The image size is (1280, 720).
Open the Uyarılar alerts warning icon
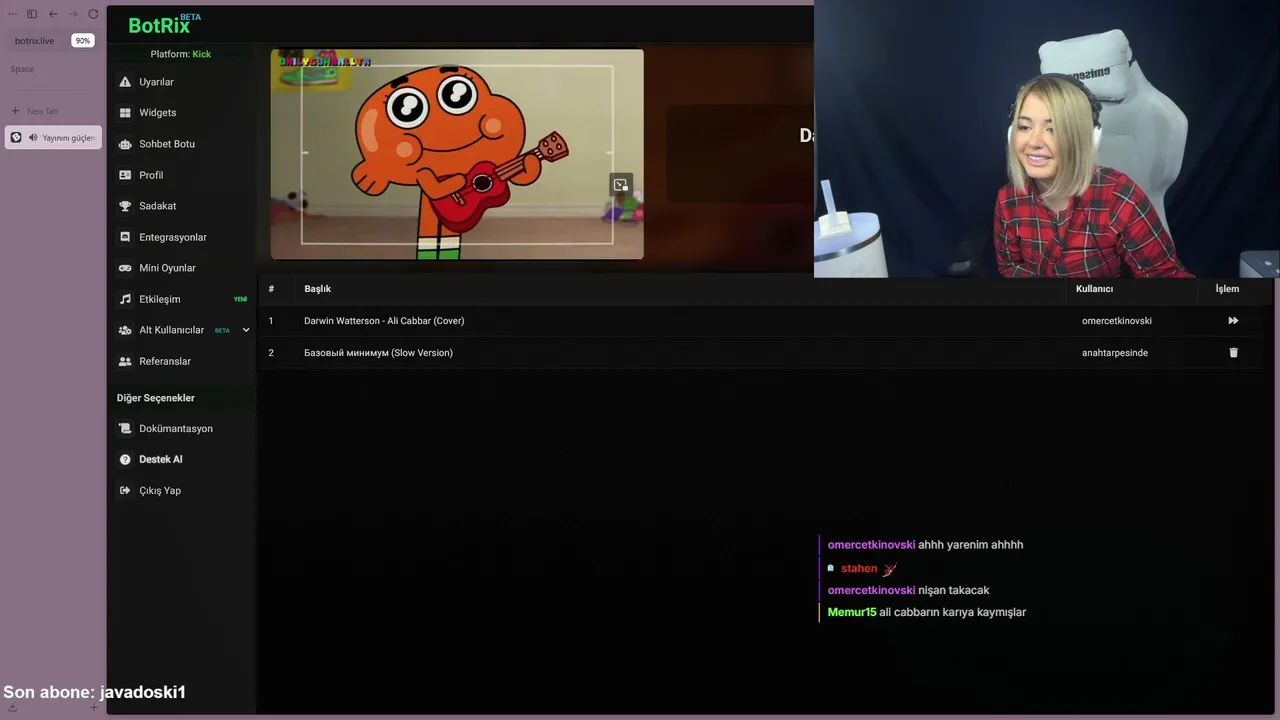pyautogui.click(x=125, y=82)
